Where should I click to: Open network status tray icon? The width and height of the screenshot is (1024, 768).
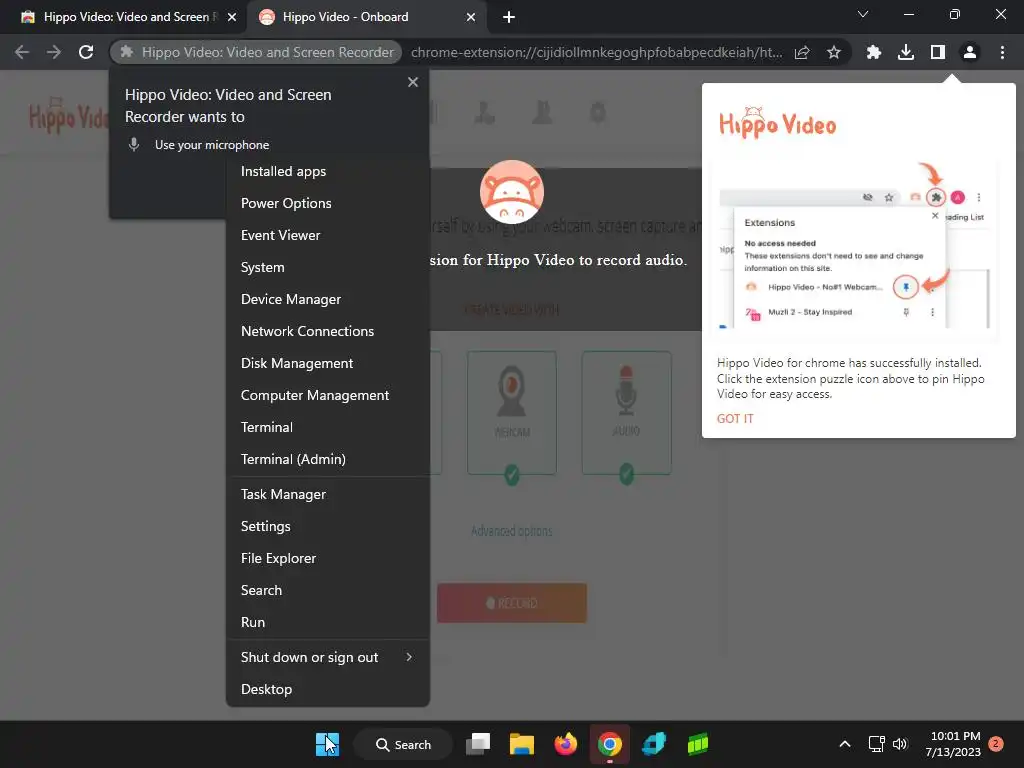tap(876, 744)
